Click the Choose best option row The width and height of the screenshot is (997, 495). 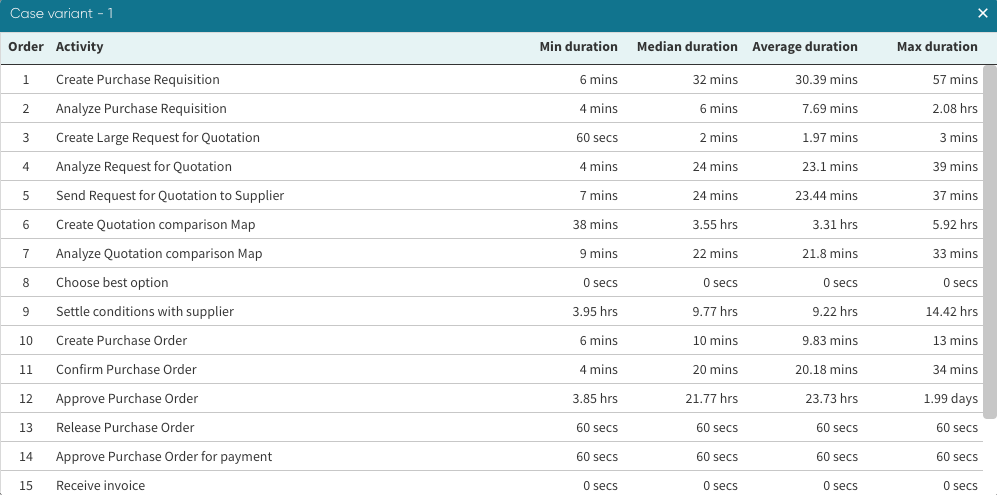coord(112,283)
